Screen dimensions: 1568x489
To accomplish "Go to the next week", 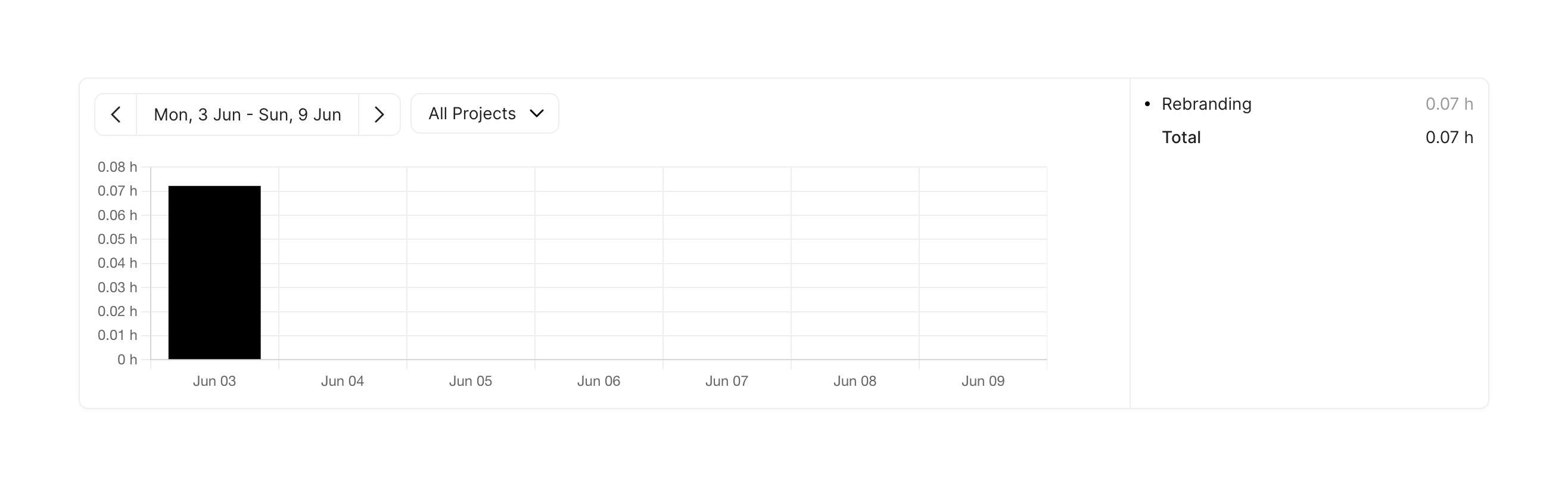I will (379, 114).
